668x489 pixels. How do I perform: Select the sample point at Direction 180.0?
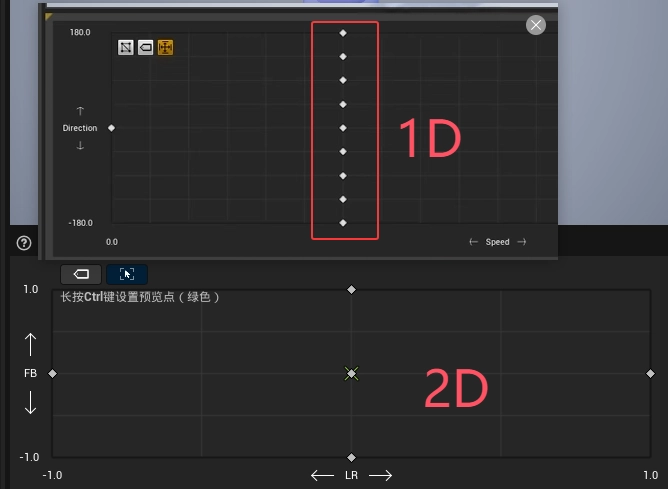click(343, 33)
